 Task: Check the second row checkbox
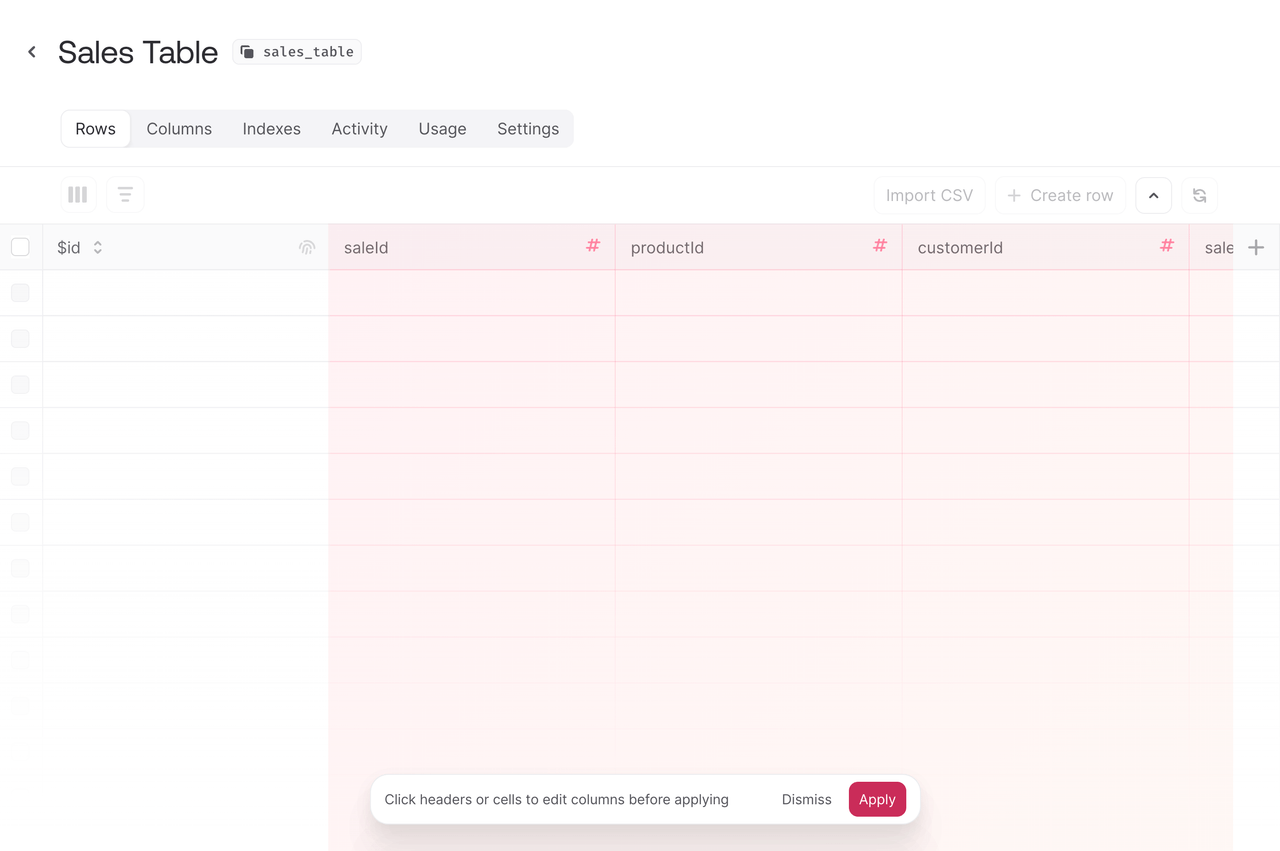coord(20,339)
